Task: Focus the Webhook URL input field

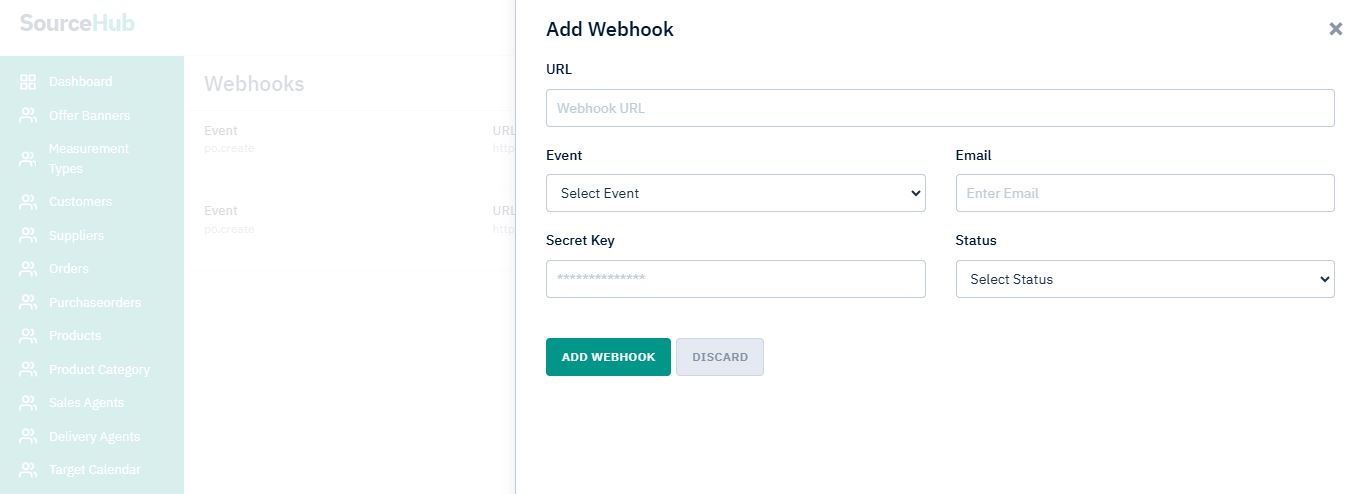Action: (939, 108)
